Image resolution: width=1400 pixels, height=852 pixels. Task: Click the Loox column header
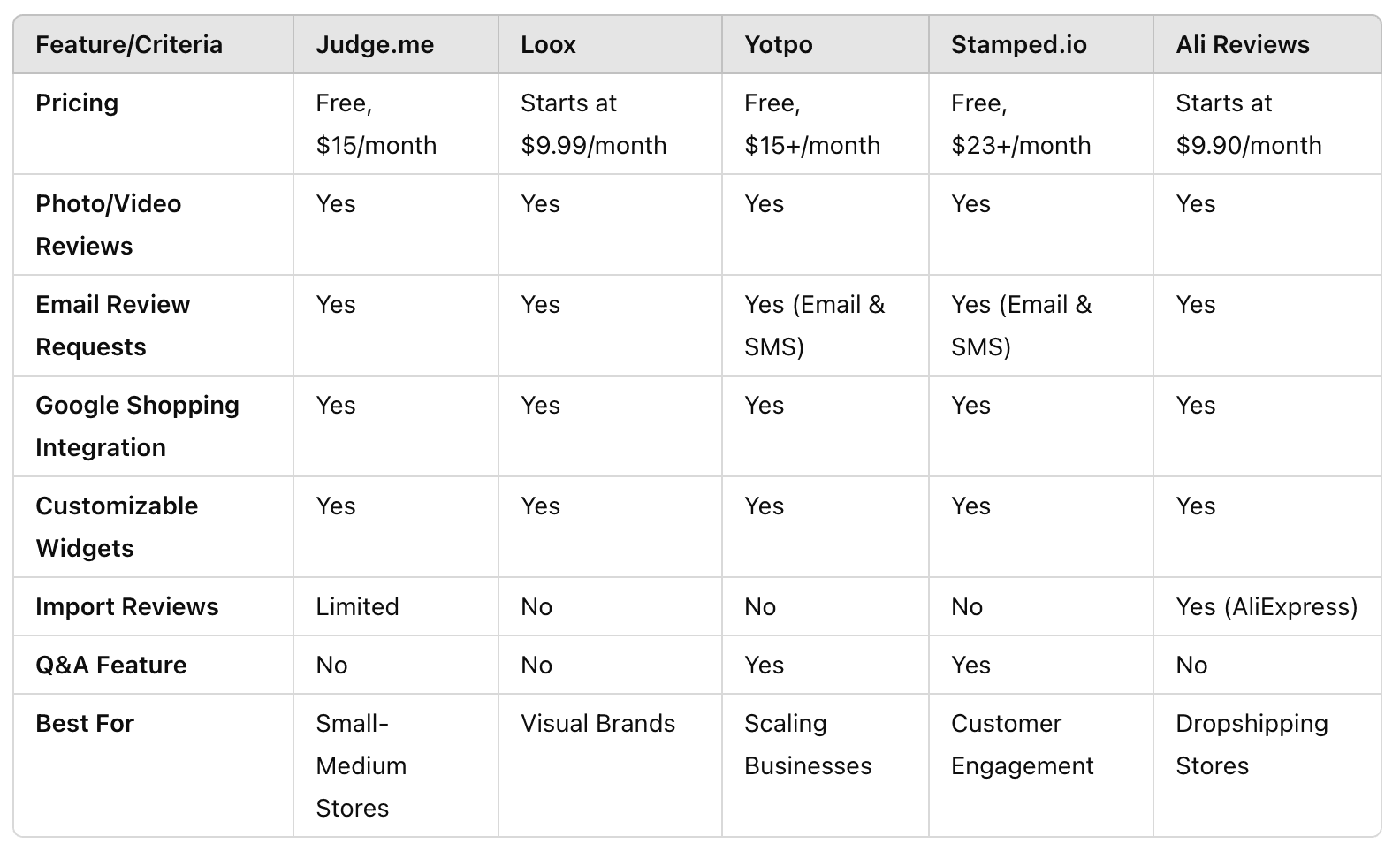[x=548, y=45]
